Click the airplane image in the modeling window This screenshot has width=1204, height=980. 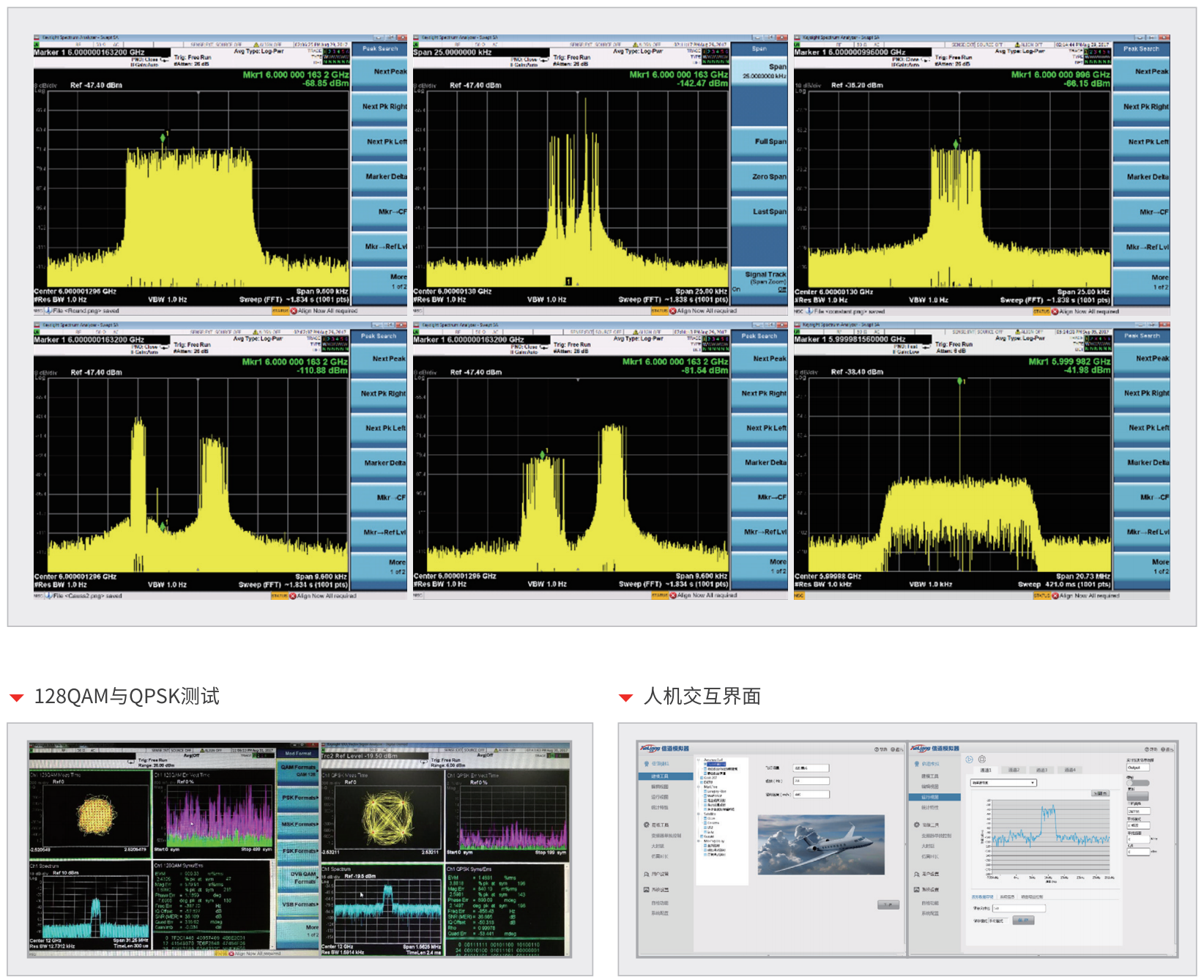pos(821,844)
